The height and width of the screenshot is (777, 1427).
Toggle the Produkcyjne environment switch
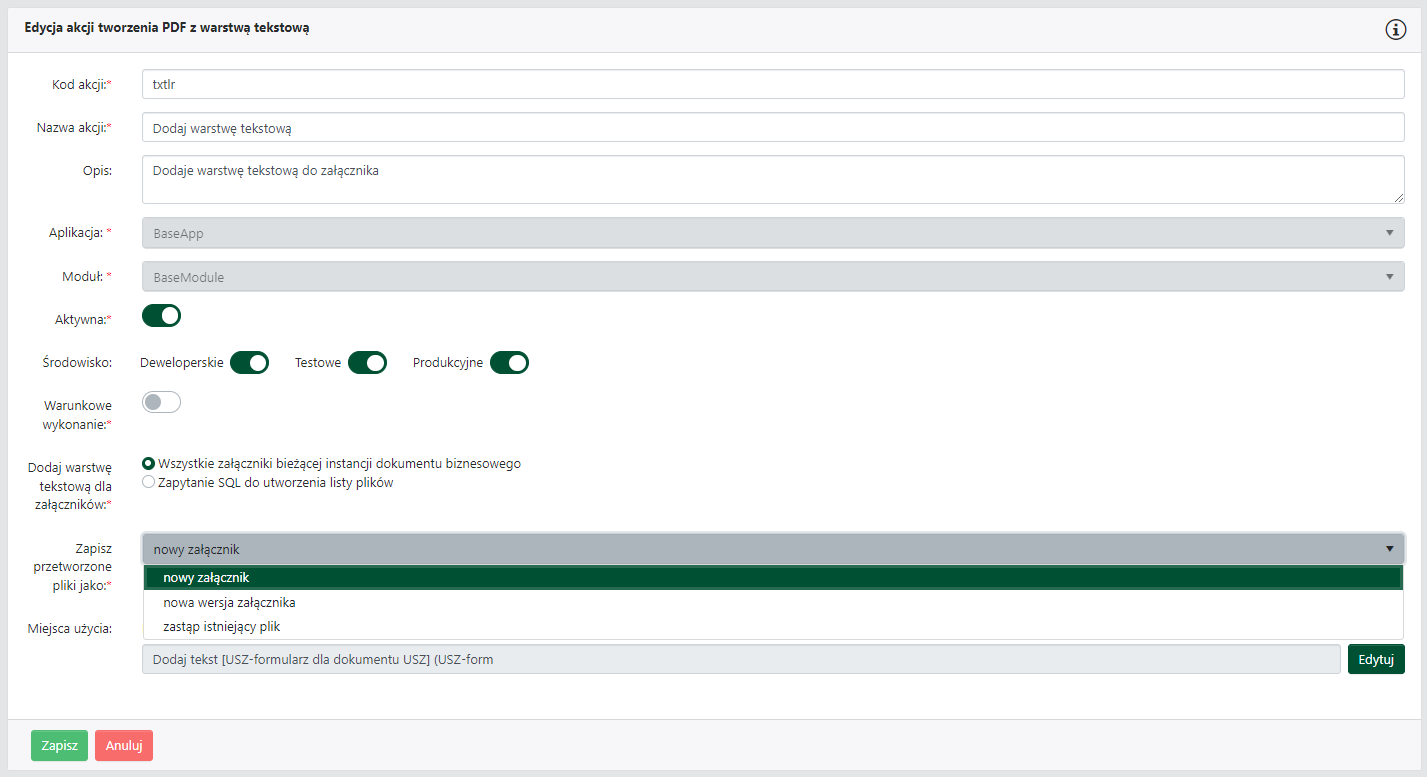[x=509, y=363]
